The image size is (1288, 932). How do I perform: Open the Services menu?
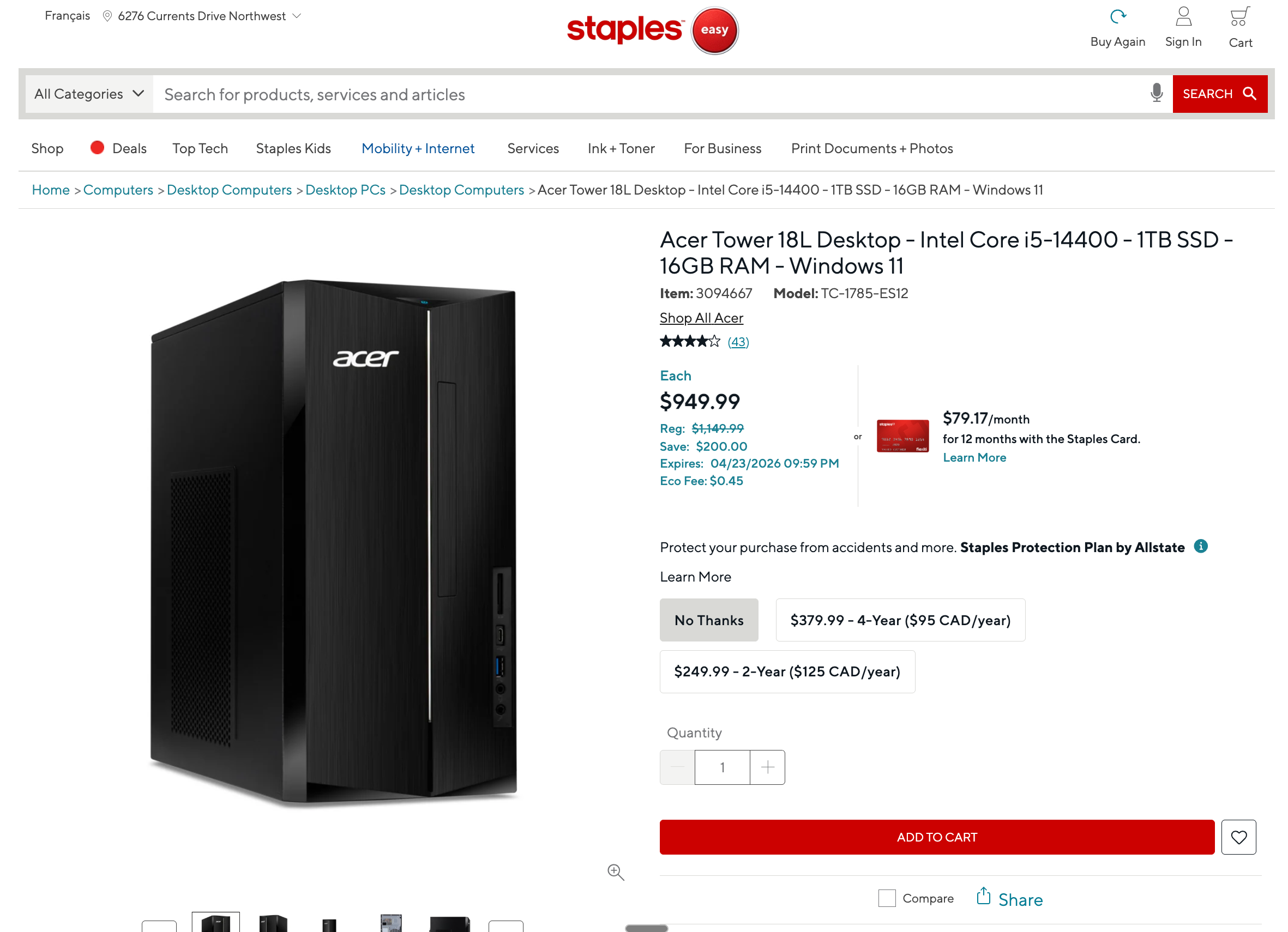(x=533, y=148)
